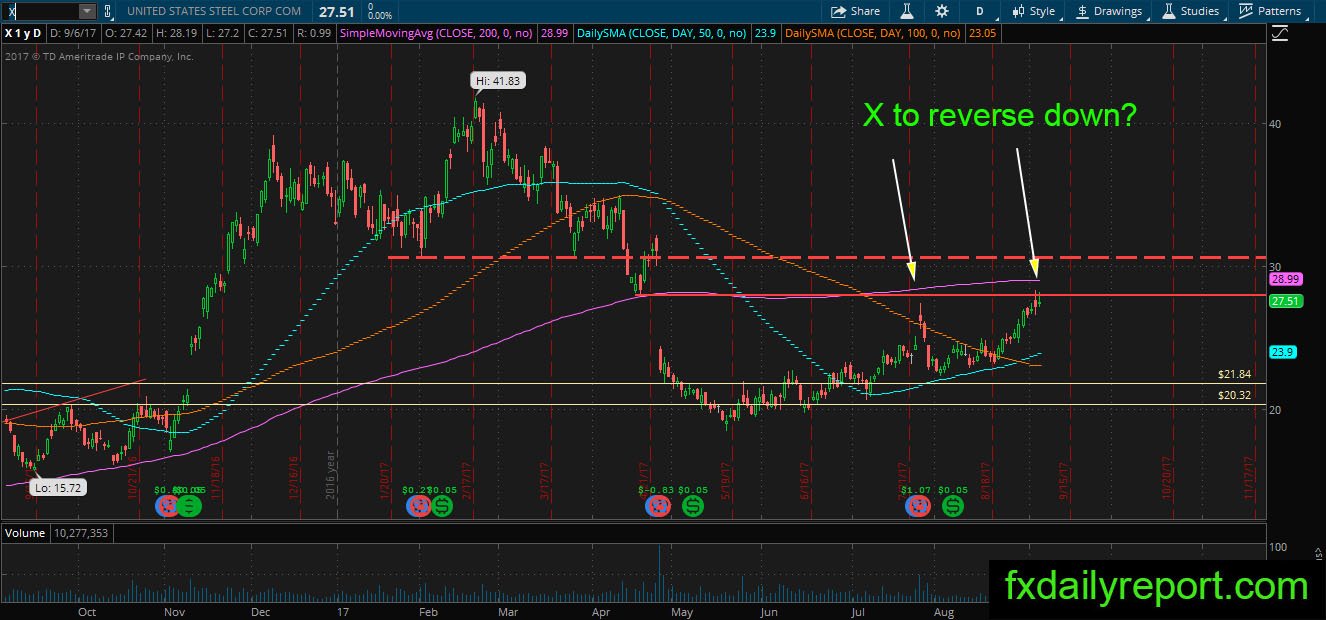Click the $20.32 price level label
The image size is (1326, 620).
tap(1235, 395)
